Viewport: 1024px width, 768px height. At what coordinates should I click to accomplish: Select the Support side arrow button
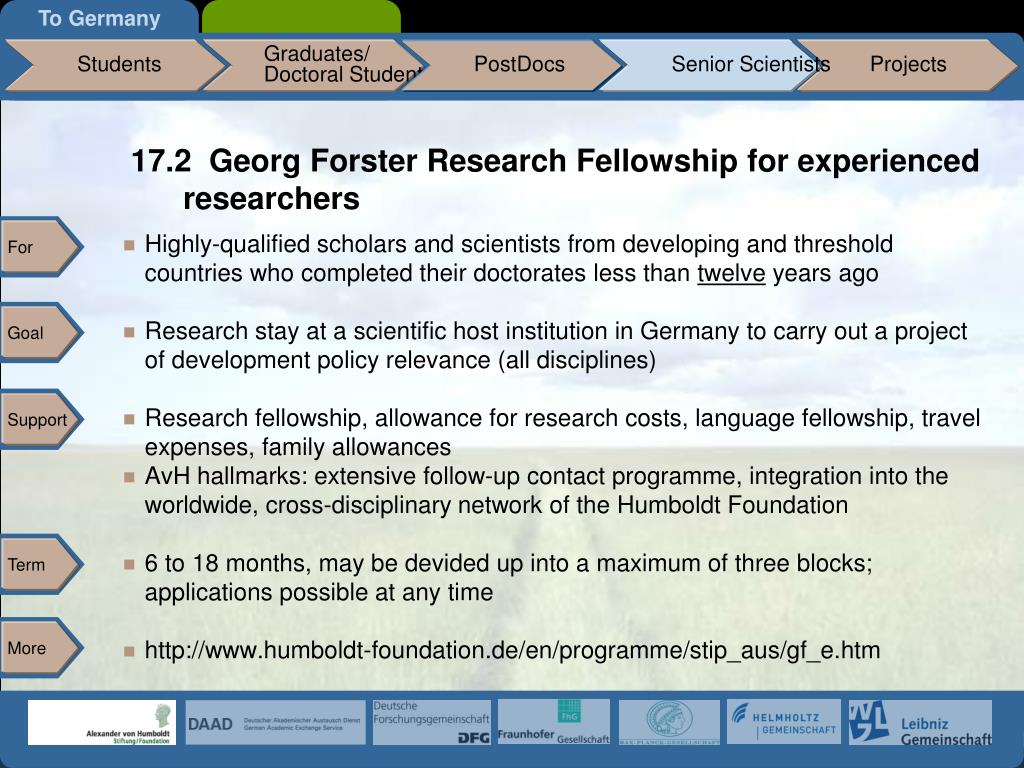tap(40, 419)
